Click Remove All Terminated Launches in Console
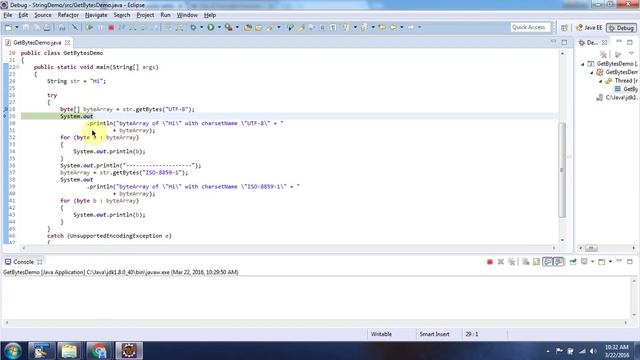Viewport: 640px width, 360px height. (x=511, y=262)
